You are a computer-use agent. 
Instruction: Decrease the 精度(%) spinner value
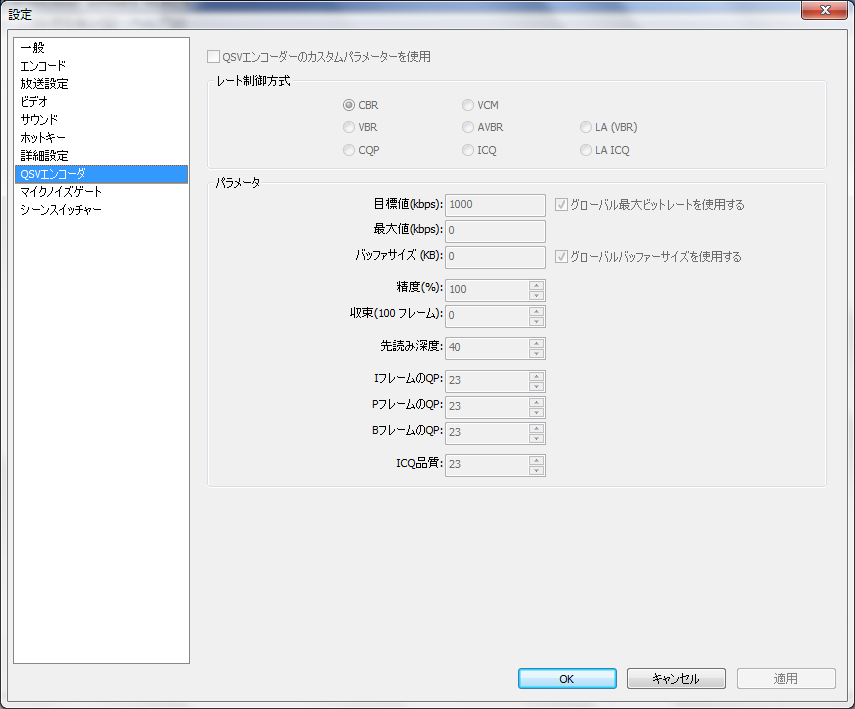[x=537, y=295]
